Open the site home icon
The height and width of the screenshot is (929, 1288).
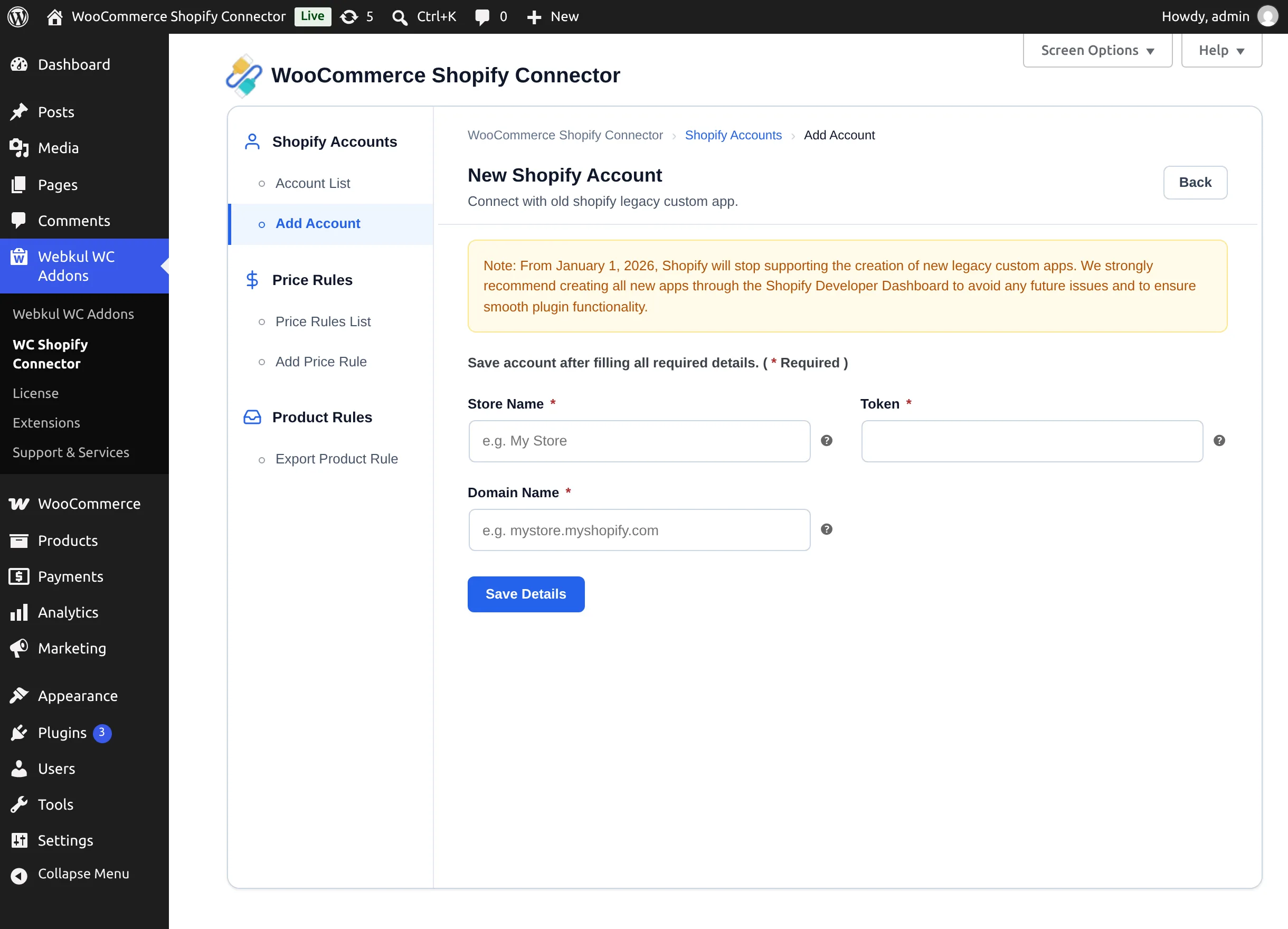54,17
